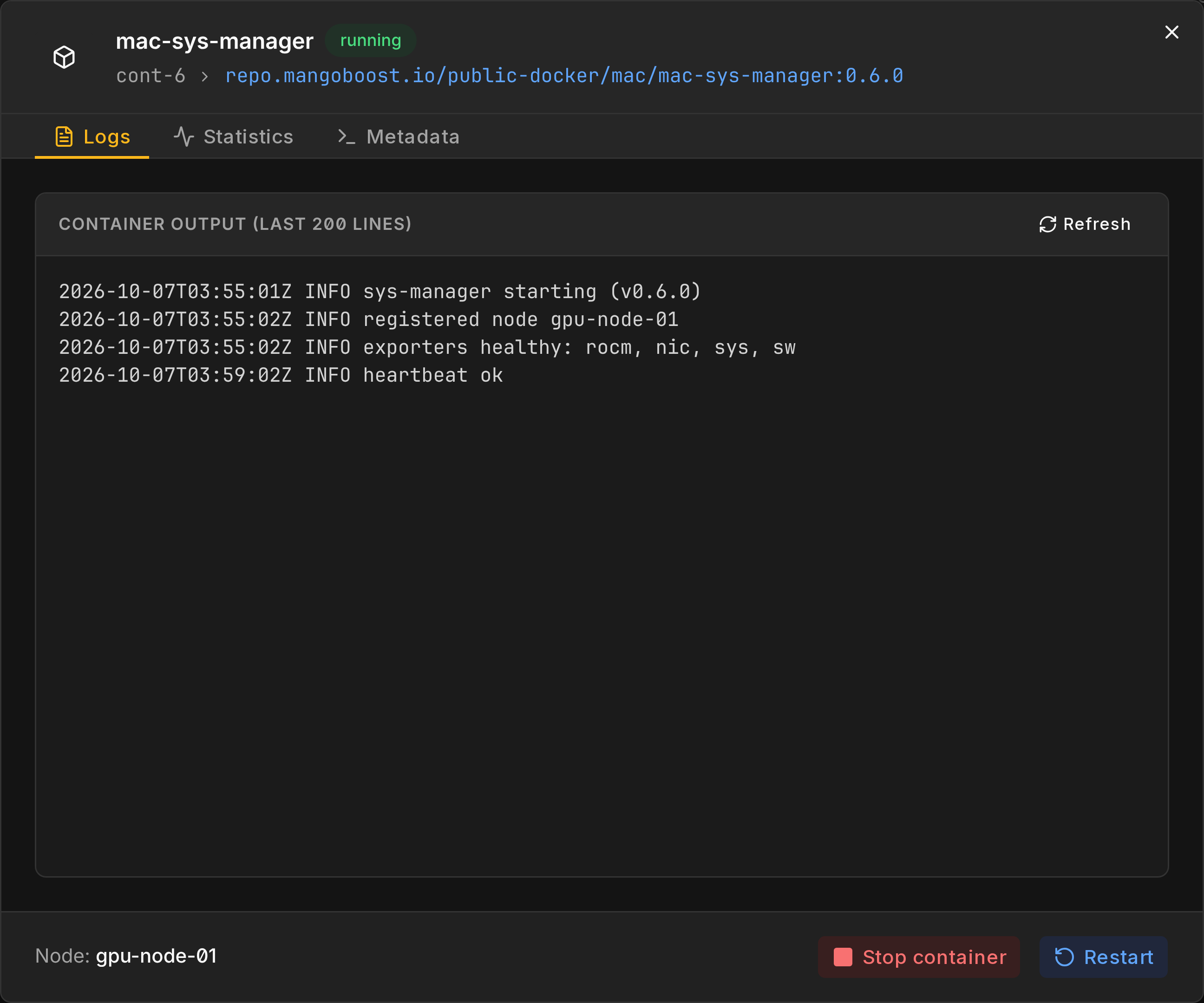Click the 'sys-manager starting (v0.6.0)' log line
This screenshot has width=1204, height=1003.
(380, 291)
